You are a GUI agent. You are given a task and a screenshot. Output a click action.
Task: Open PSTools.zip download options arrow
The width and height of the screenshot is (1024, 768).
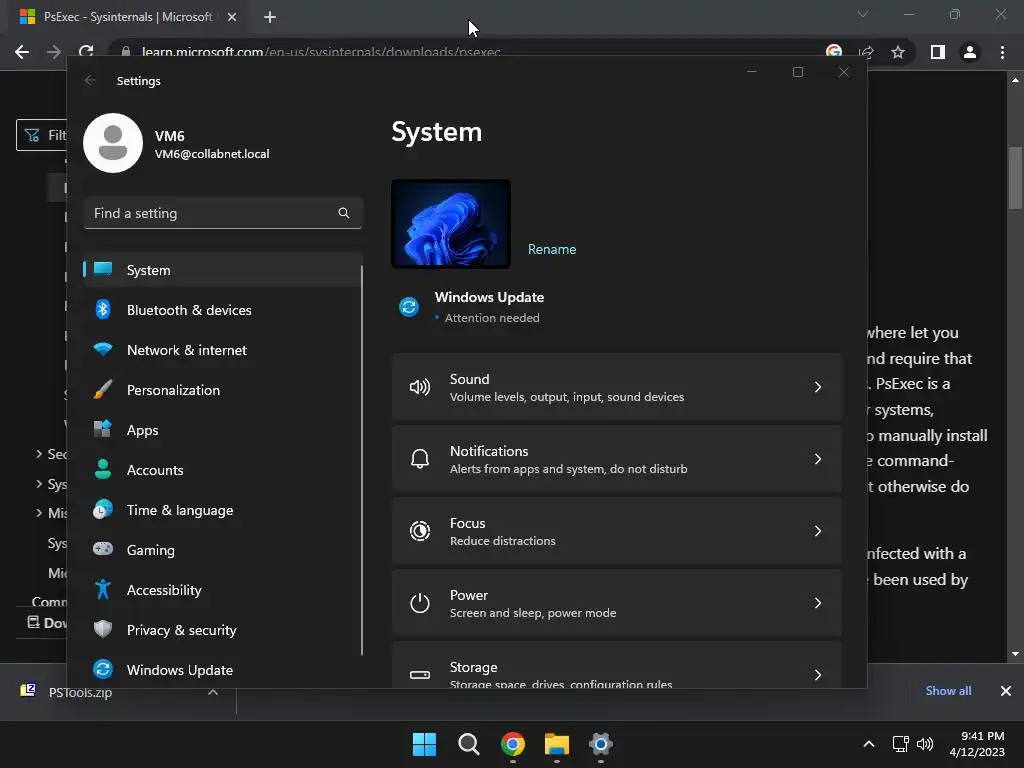(213, 692)
